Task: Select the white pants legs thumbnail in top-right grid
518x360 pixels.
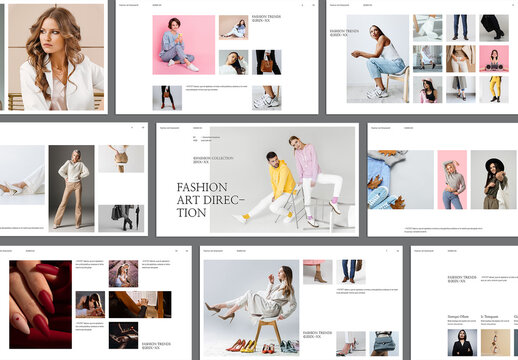Action: 428,28
